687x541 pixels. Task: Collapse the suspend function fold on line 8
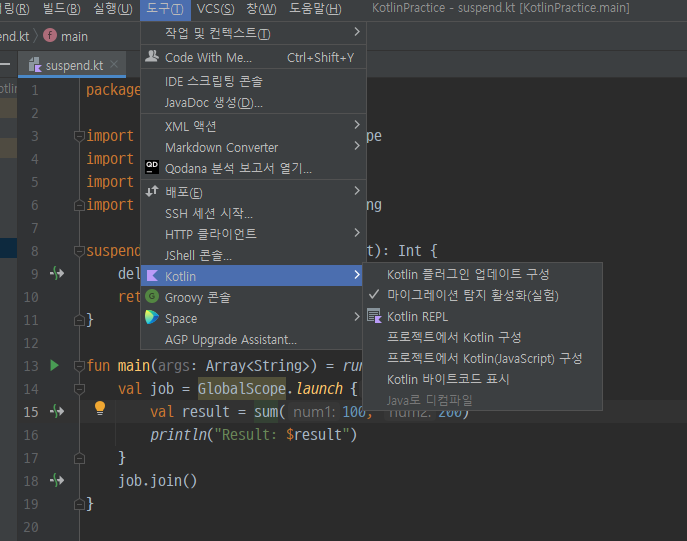pos(79,251)
